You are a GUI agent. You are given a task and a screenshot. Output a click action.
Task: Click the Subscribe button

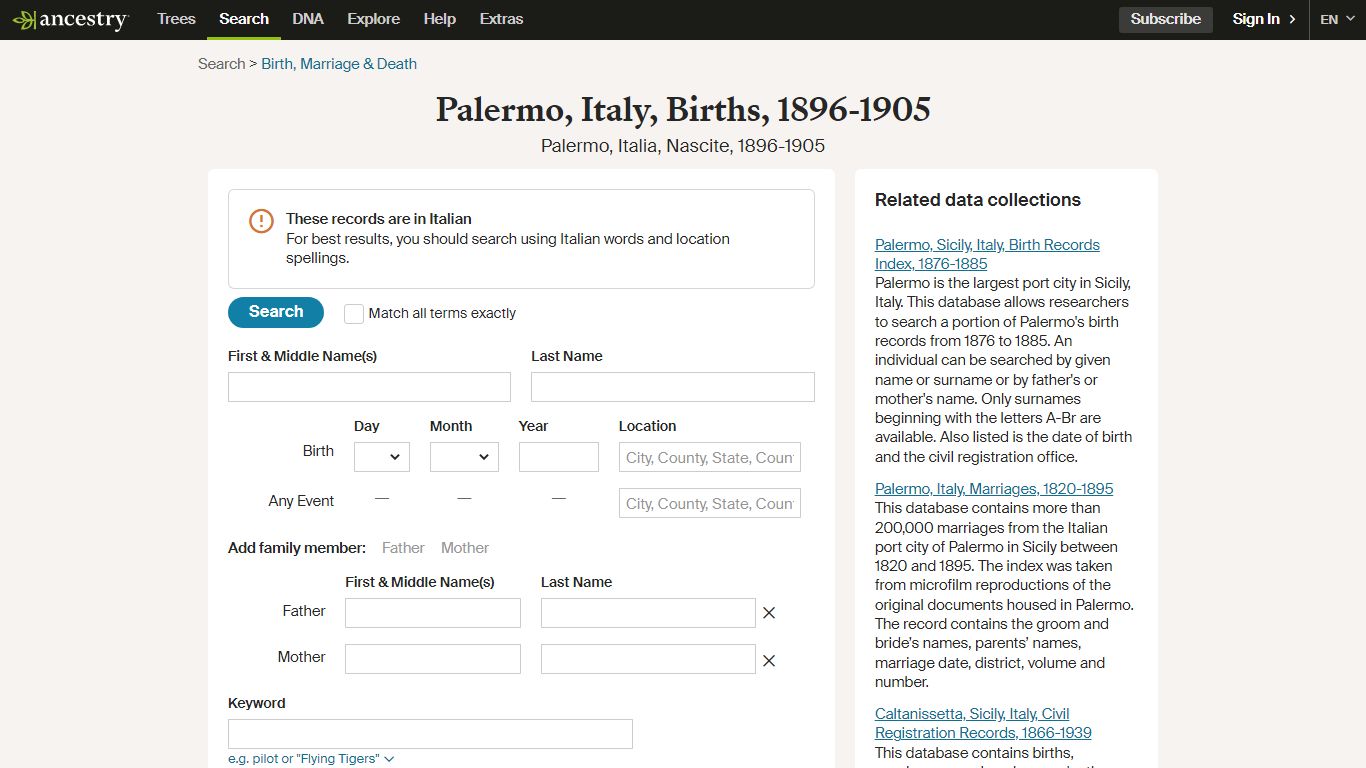pyautogui.click(x=1166, y=19)
